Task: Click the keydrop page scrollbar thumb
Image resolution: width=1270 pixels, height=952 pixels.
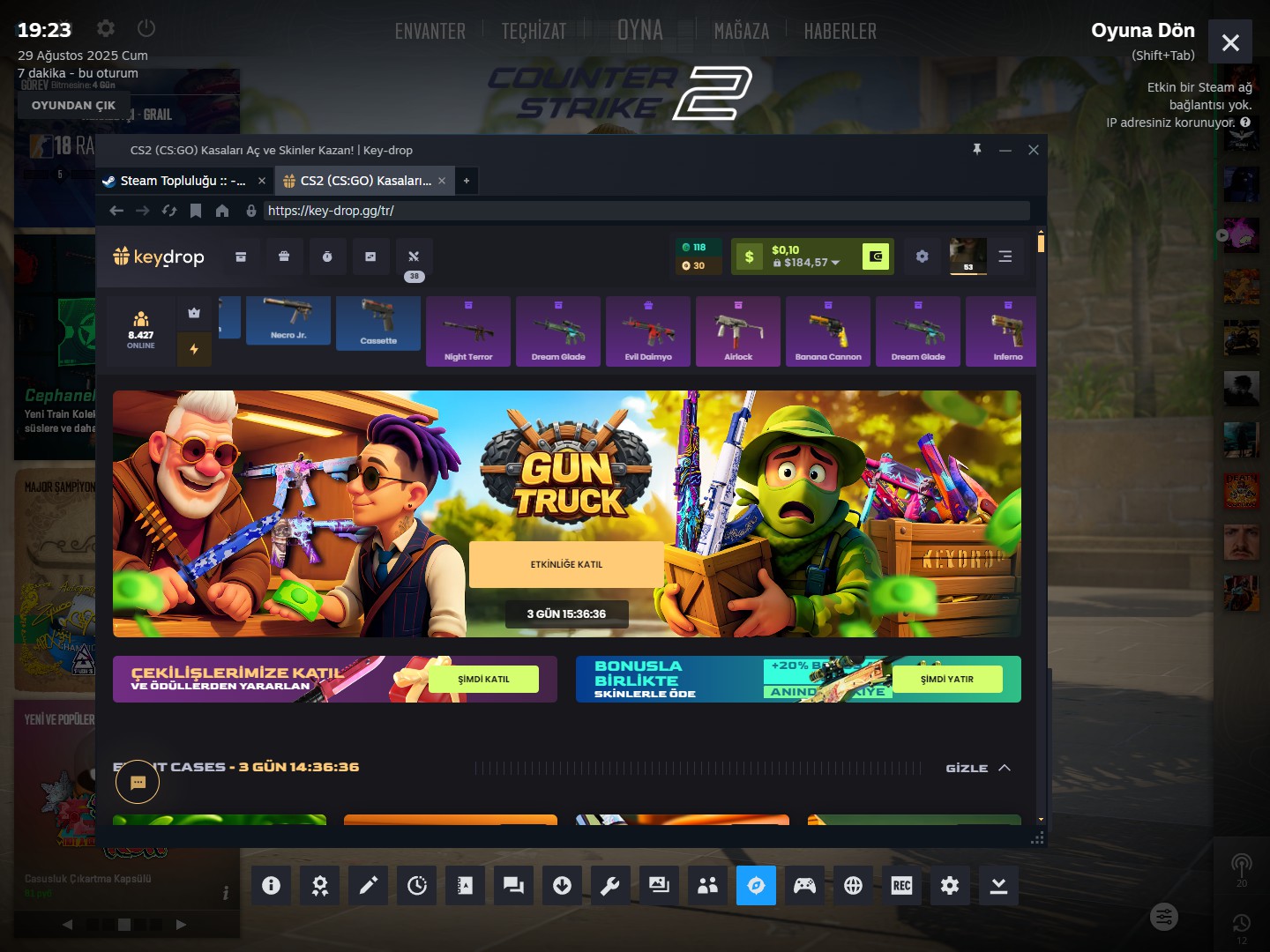Action: click(1041, 242)
